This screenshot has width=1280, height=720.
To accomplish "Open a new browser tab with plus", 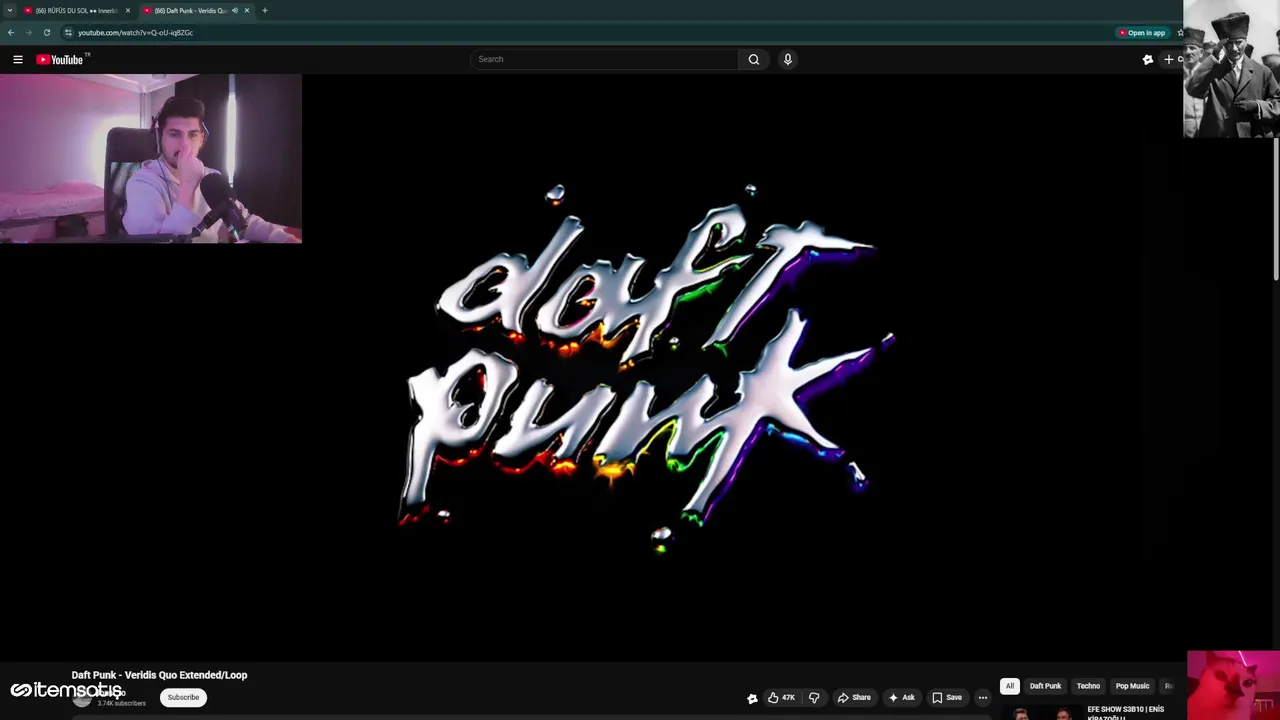I will coord(265,10).
